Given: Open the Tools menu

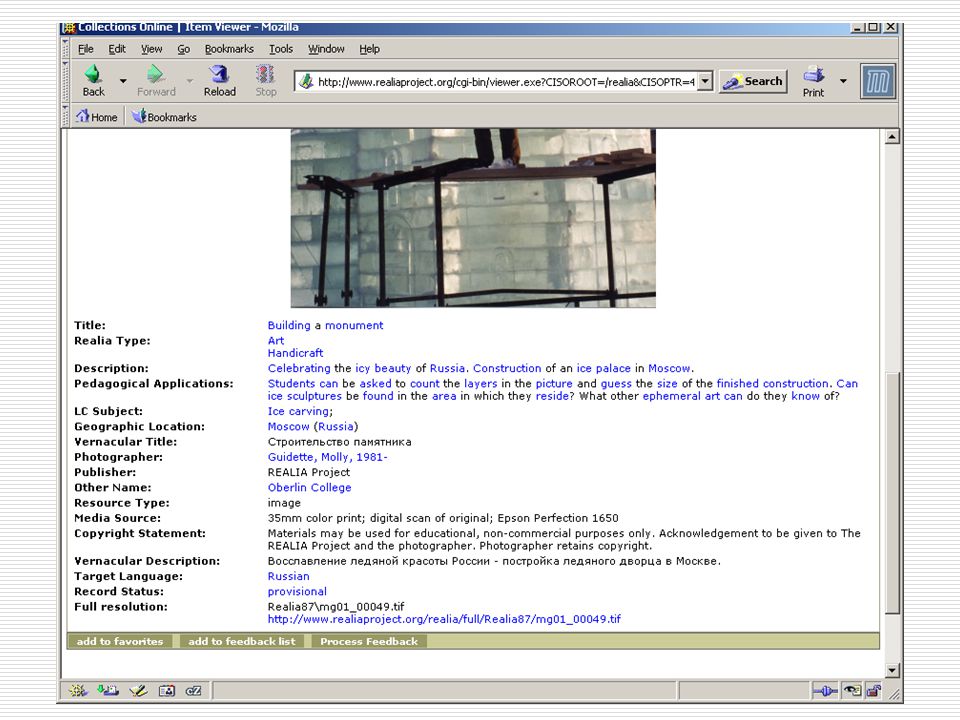Looking at the screenshot, I should point(281,49).
